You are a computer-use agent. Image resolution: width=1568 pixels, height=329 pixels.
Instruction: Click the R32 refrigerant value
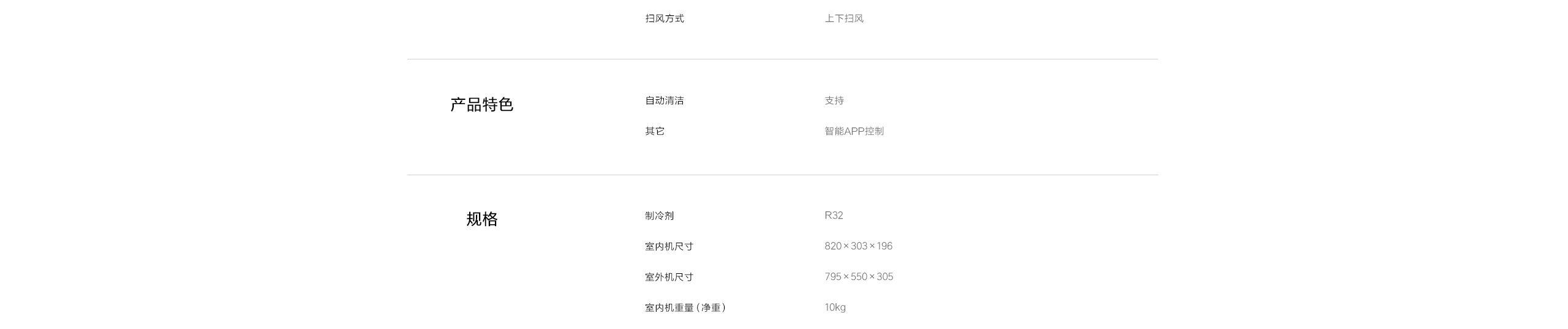[x=834, y=216]
